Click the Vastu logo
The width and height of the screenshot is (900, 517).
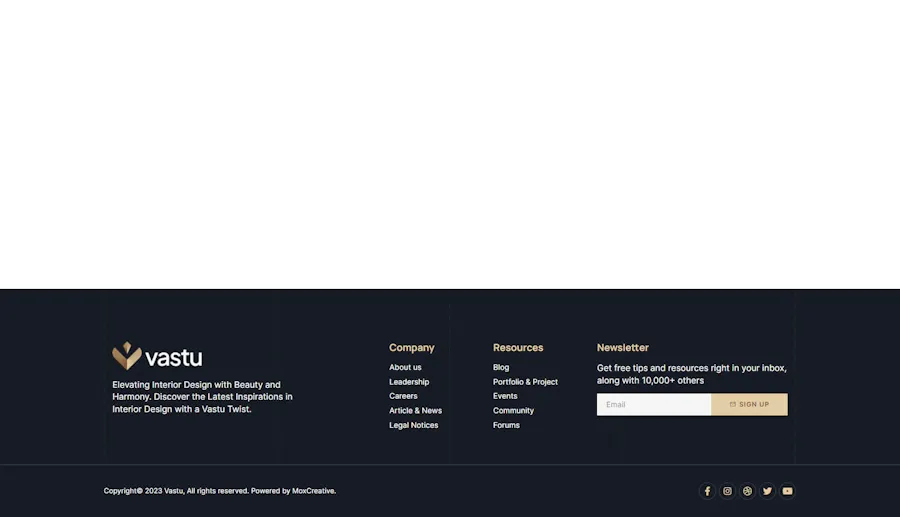(157, 356)
